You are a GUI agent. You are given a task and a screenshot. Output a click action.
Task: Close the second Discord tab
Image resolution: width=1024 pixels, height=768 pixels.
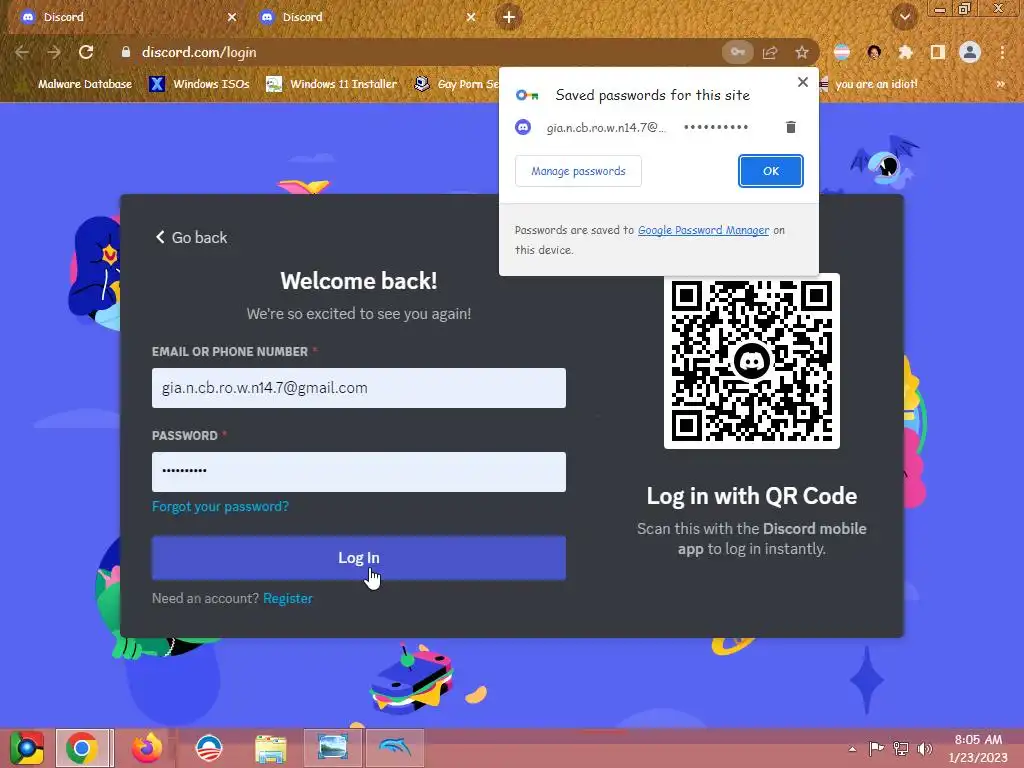coord(471,17)
